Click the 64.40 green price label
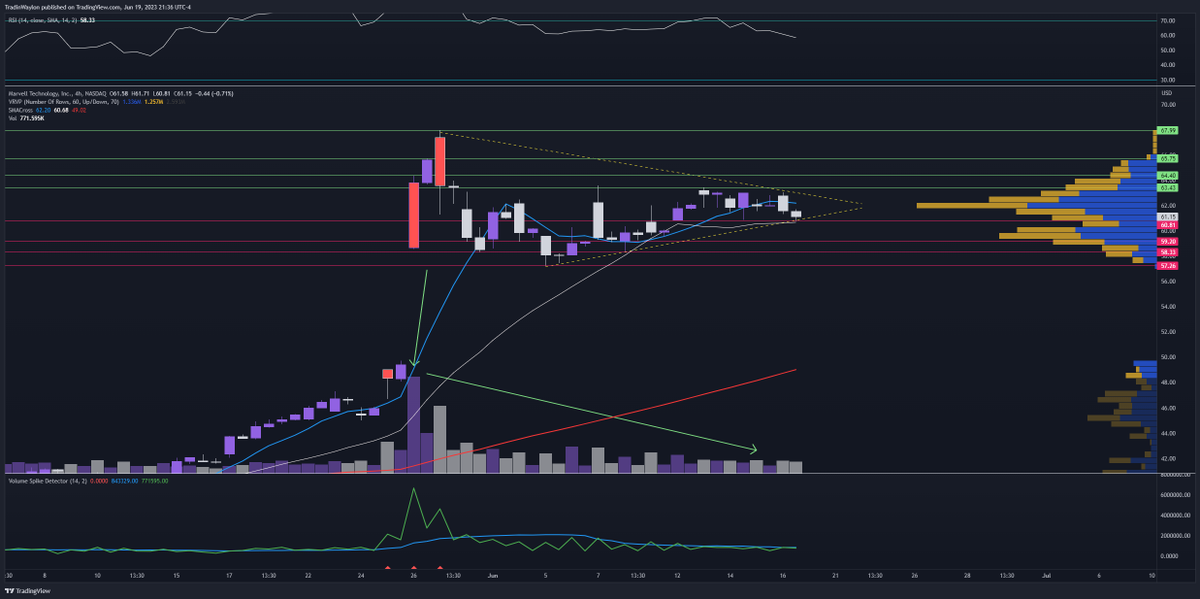Viewport: 1200px width, 599px height. pos(1167,175)
